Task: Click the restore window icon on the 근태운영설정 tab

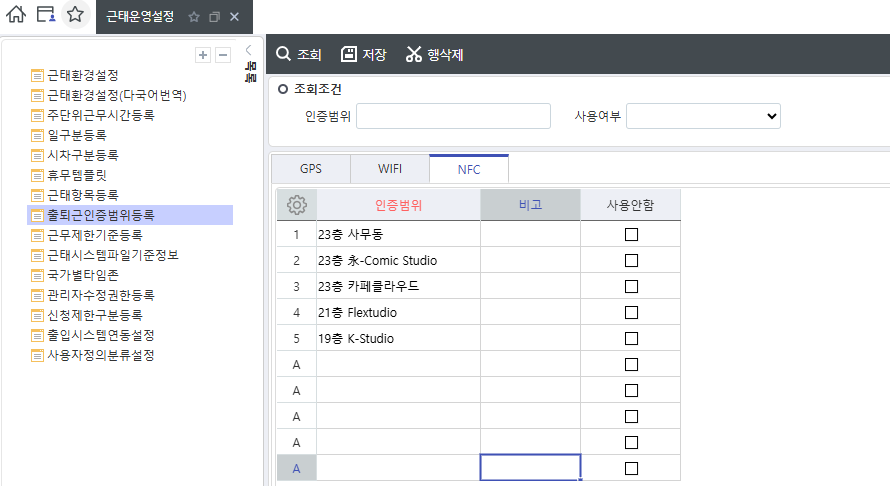Action: (214, 17)
